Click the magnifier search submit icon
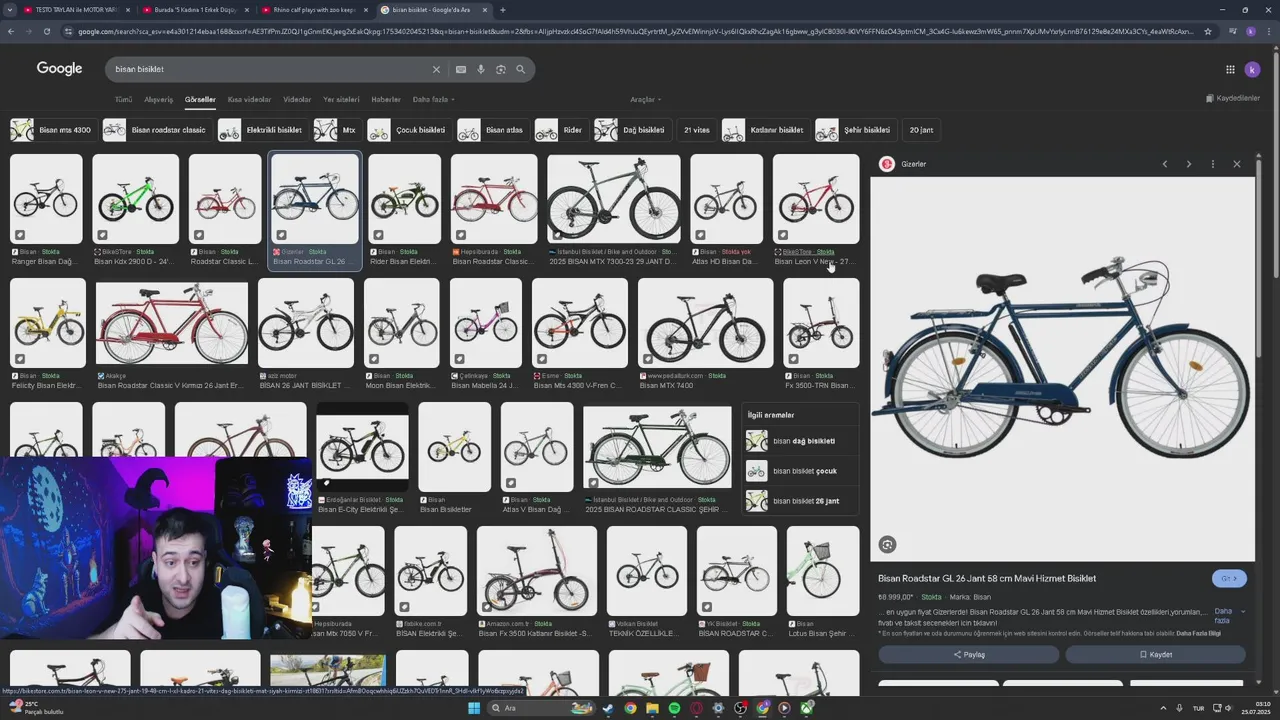1280x720 pixels. (x=520, y=69)
